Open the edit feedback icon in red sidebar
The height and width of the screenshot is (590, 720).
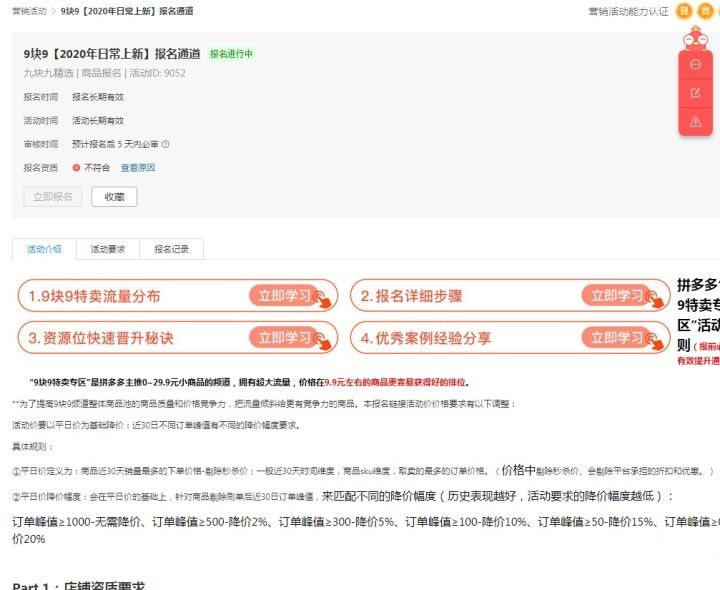coord(695,93)
